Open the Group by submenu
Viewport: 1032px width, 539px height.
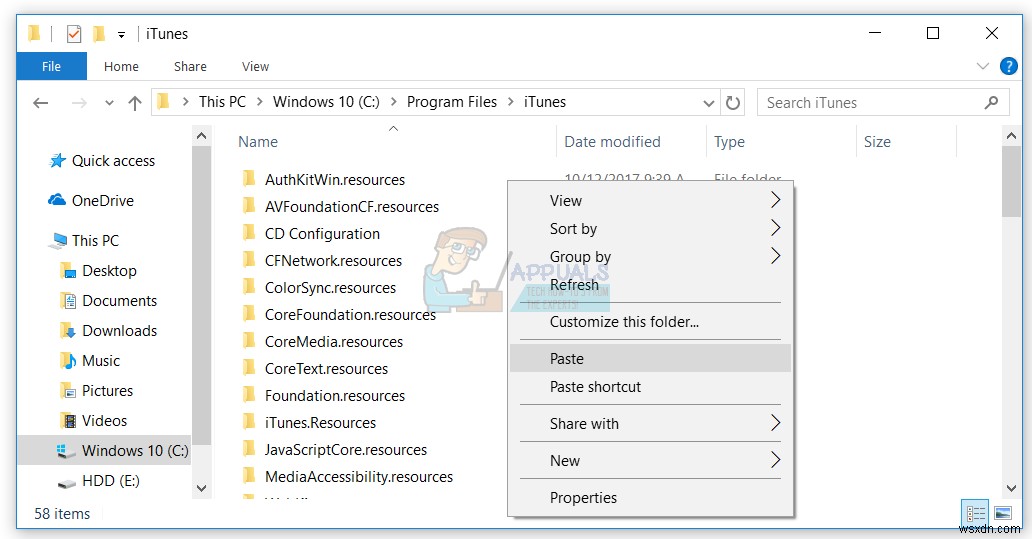click(x=650, y=257)
